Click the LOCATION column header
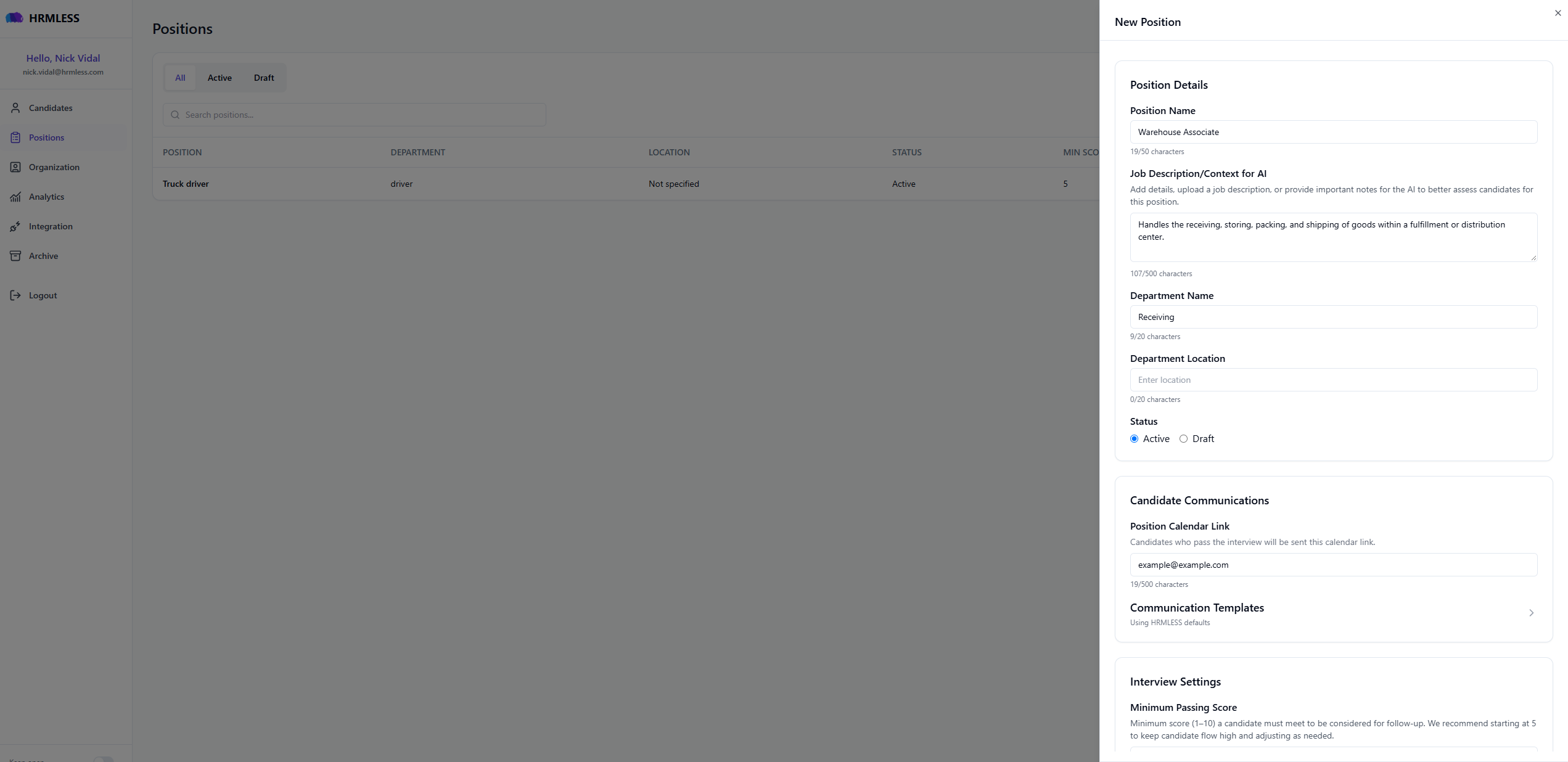Image resolution: width=1568 pixels, height=762 pixels. coord(669,152)
